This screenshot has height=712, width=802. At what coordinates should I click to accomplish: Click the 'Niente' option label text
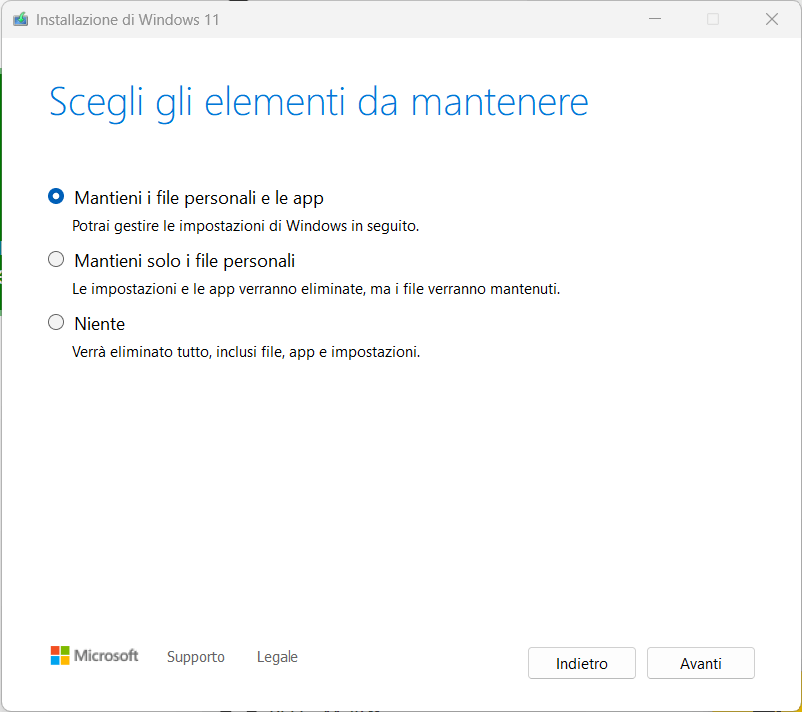tap(100, 324)
